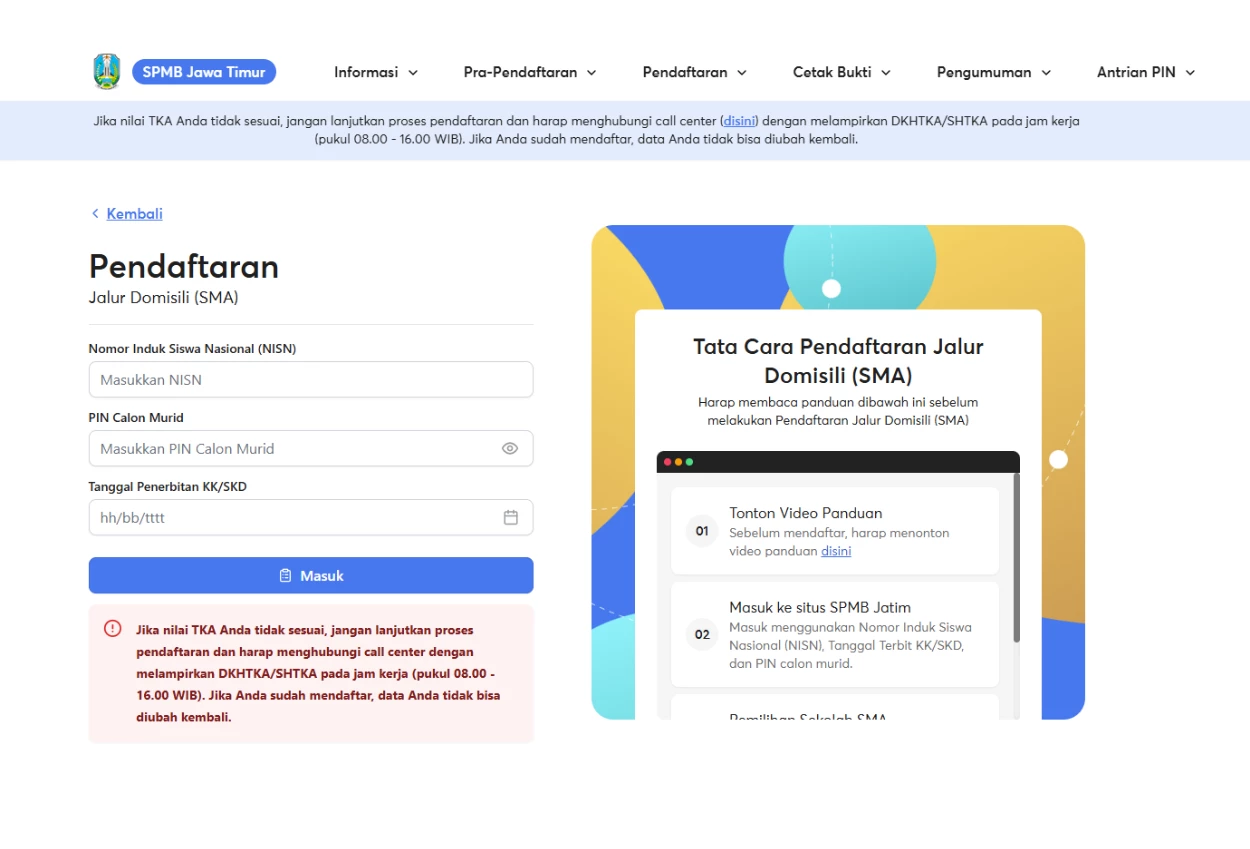This screenshot has width=1250, height=849.
Task: Go back via the Kembali link
Action: [x=135, y=214]
